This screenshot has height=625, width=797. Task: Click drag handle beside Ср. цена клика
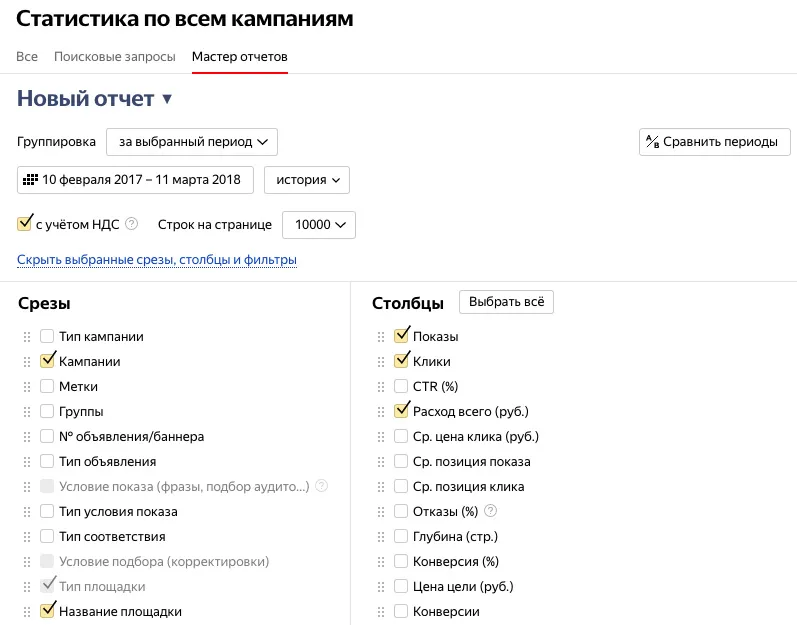[381, 436]
